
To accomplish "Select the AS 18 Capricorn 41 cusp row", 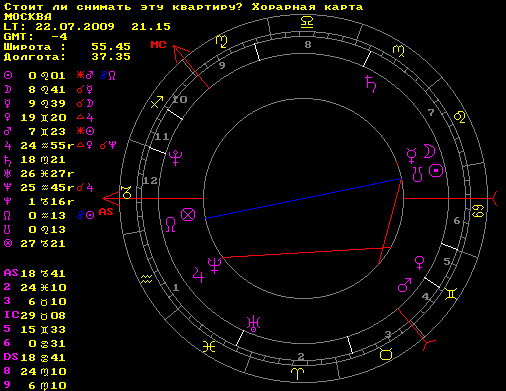I will [35, 274].
